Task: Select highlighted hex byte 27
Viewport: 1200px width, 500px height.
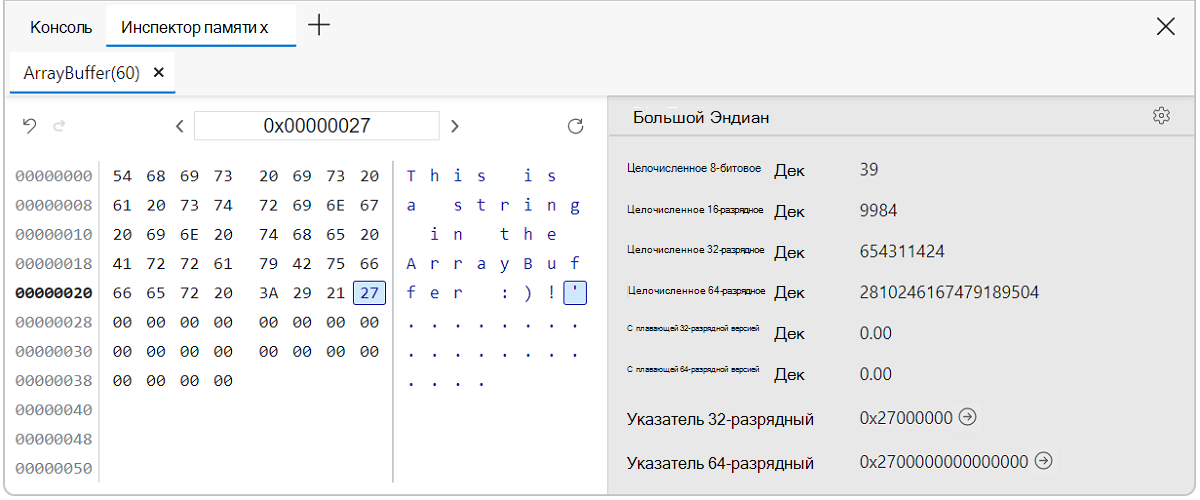Action: click(x=370, y=293)
